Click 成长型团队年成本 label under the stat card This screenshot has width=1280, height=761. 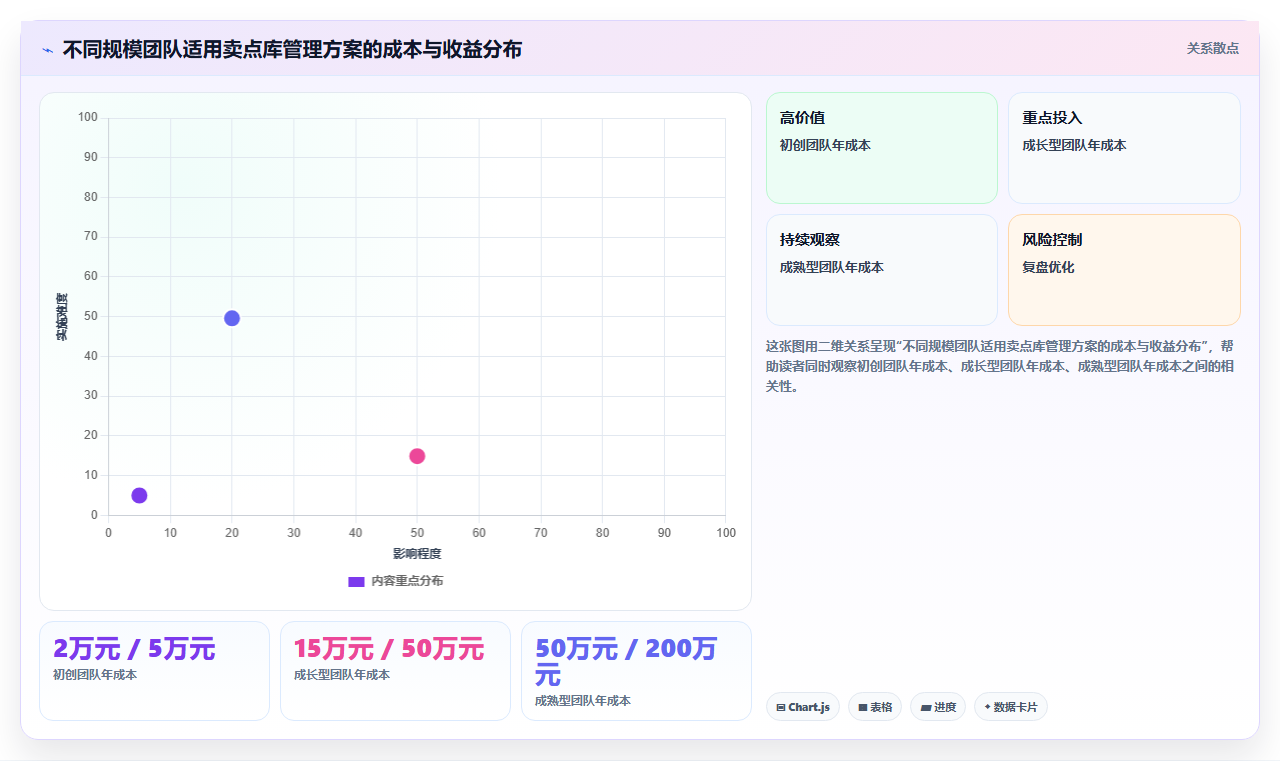(x=342, y=675)
